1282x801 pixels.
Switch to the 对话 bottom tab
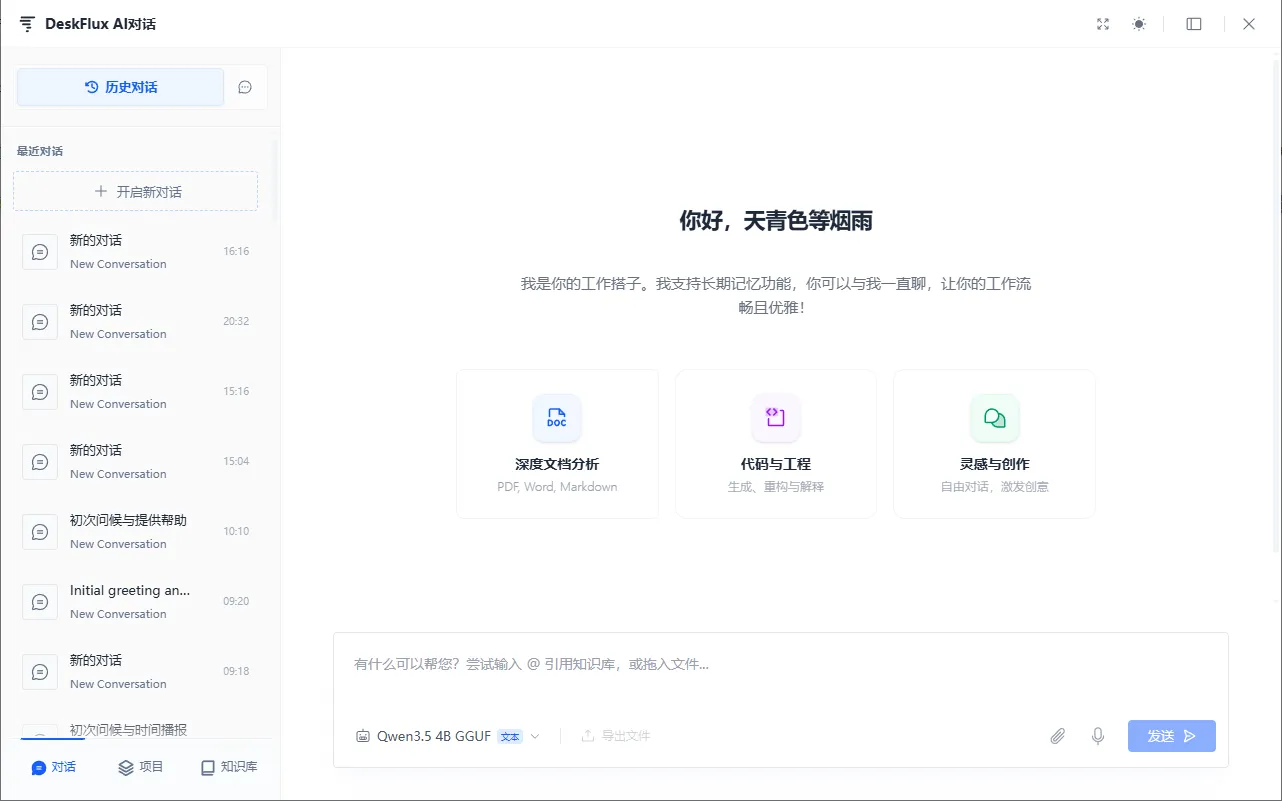(54, 767)
